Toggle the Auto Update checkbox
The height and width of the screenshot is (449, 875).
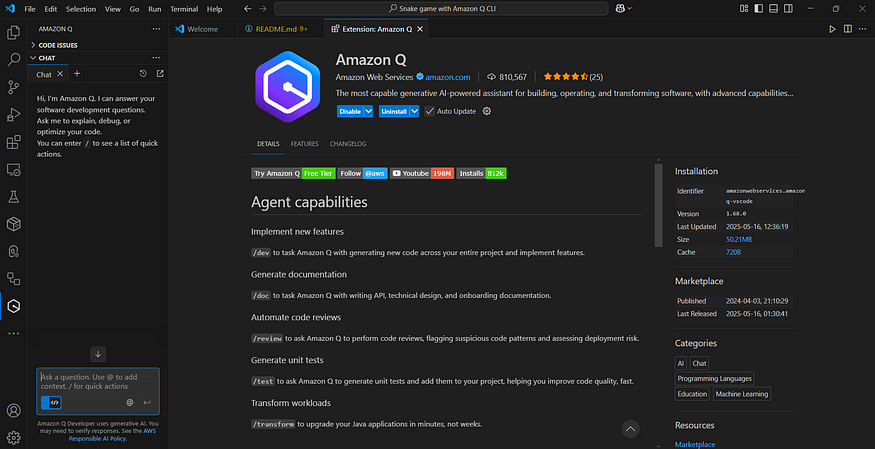click(429, 111)
